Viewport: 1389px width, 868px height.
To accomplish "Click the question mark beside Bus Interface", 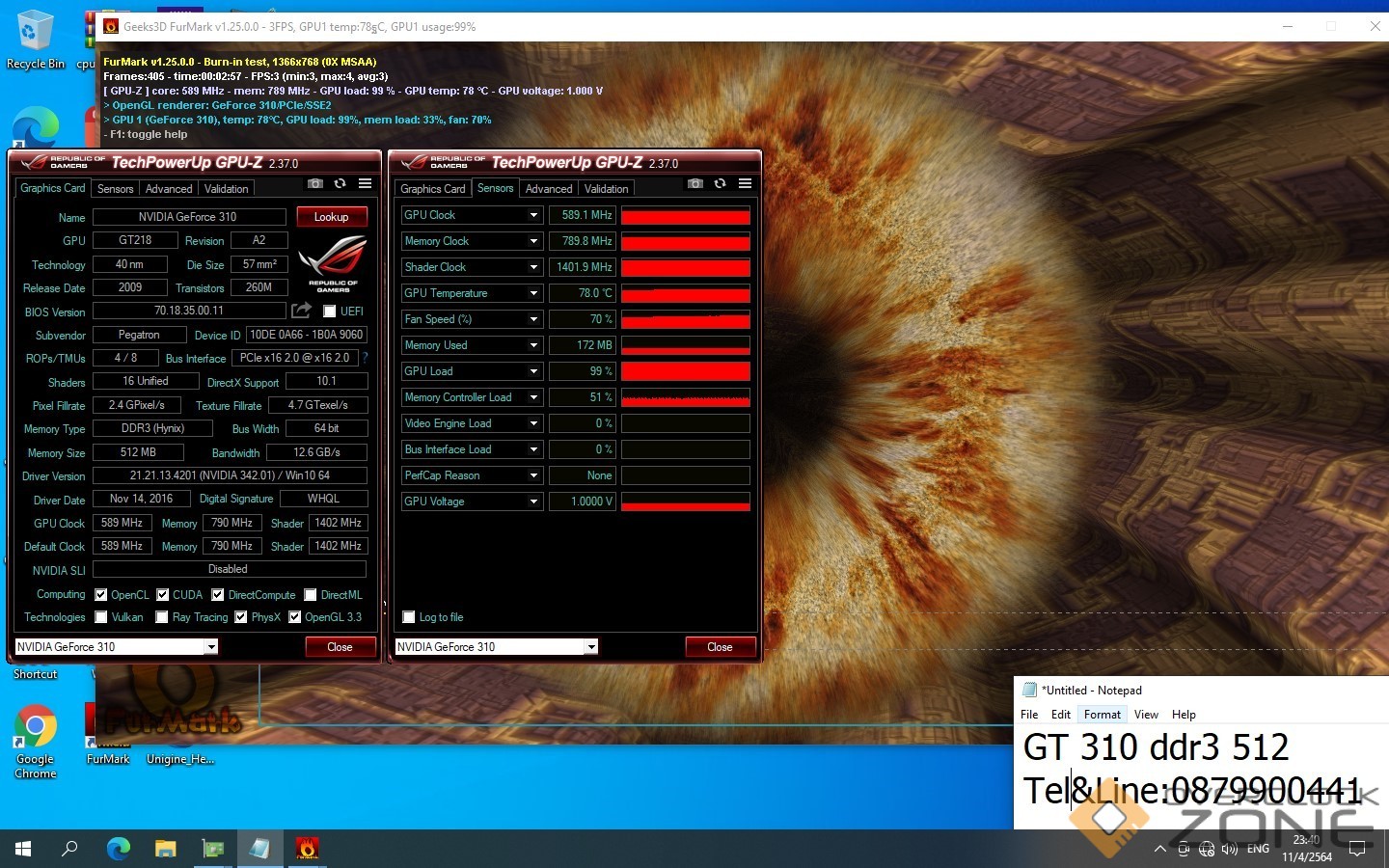I will coord(365,358).
